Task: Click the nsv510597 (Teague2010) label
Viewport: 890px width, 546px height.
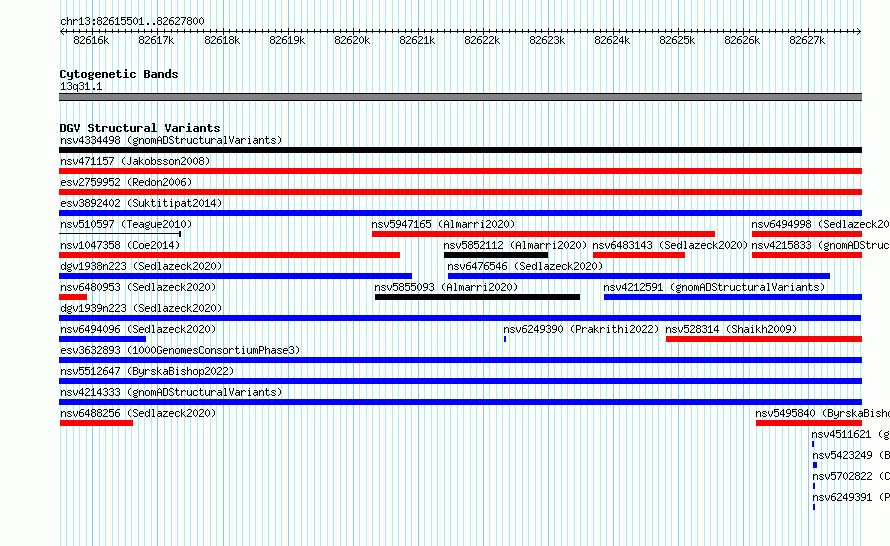Action: point(126,224)
